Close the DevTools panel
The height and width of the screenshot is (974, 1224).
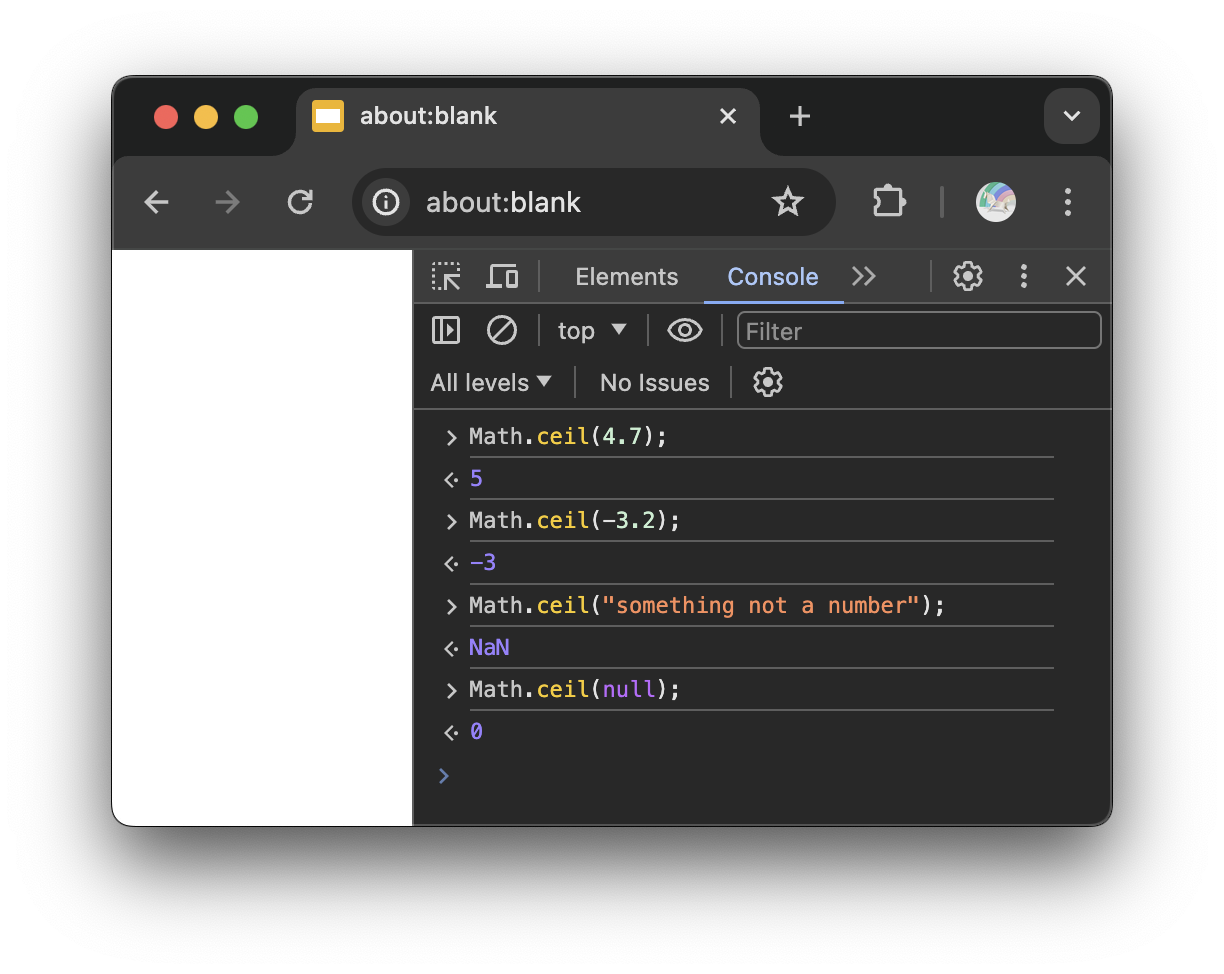pos(1076,277)
